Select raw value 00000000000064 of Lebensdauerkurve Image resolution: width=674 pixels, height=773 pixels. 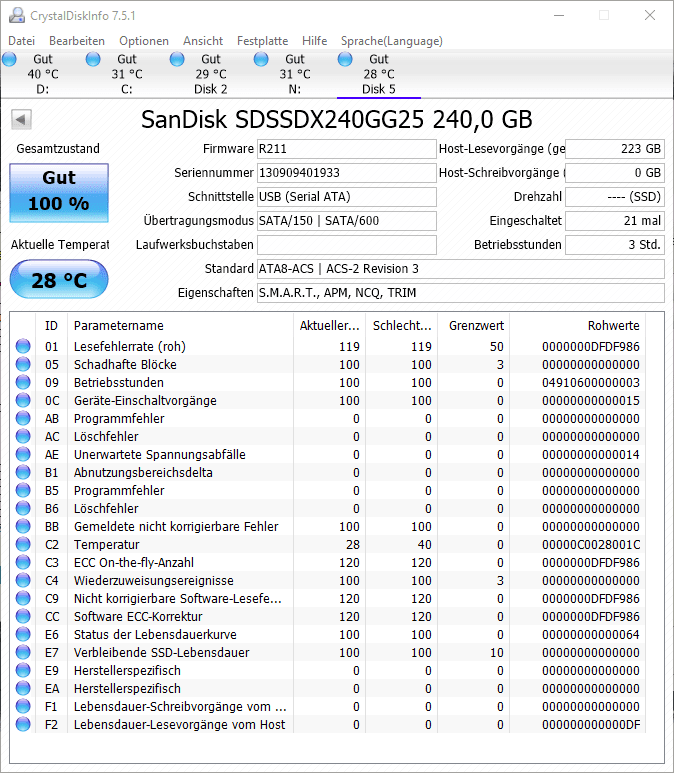click(591, 634)
